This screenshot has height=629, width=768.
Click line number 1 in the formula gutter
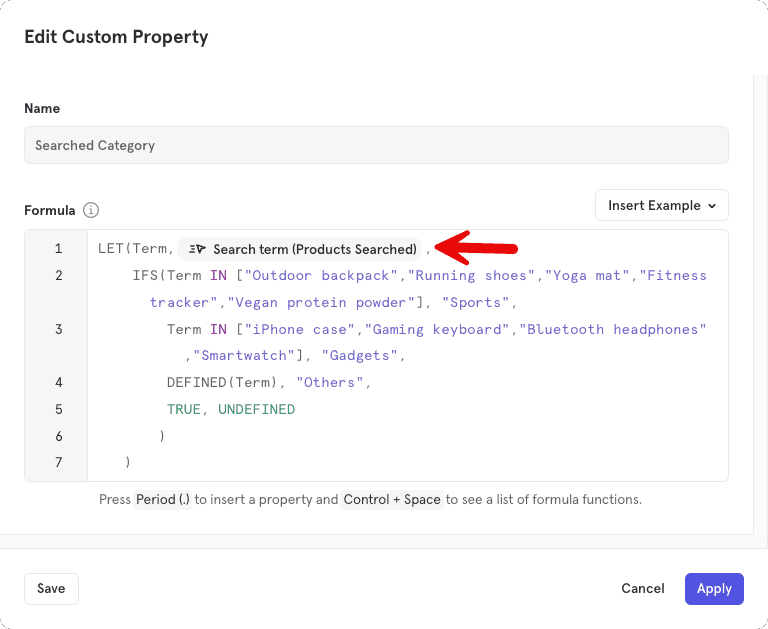[58, 249]
